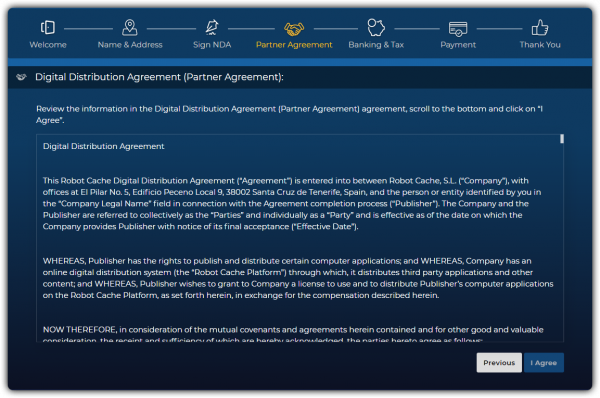Click the I Agree button
Screen dimensions: 600x398
544,362
